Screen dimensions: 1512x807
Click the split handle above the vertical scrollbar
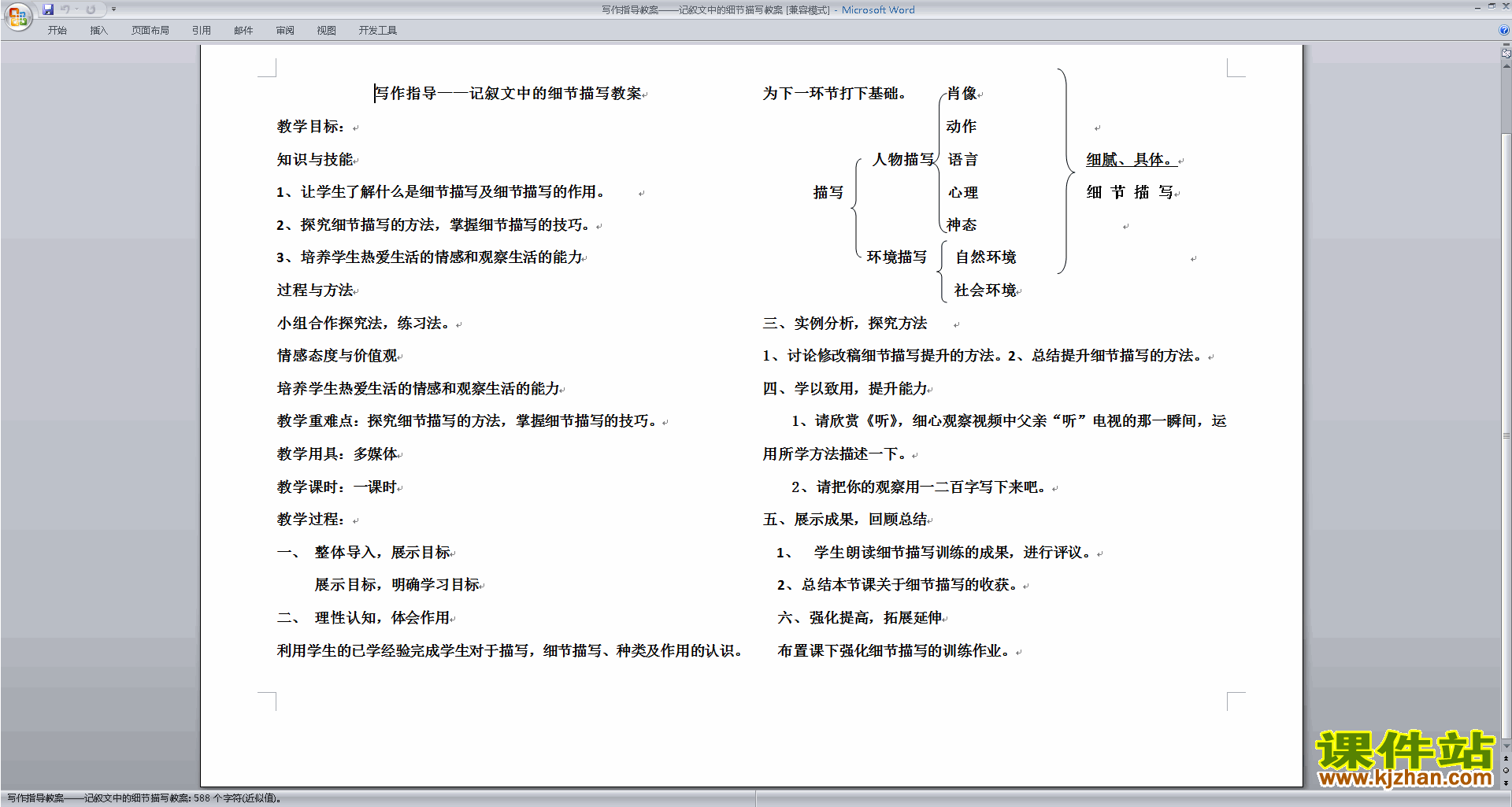click(1506, 45)
